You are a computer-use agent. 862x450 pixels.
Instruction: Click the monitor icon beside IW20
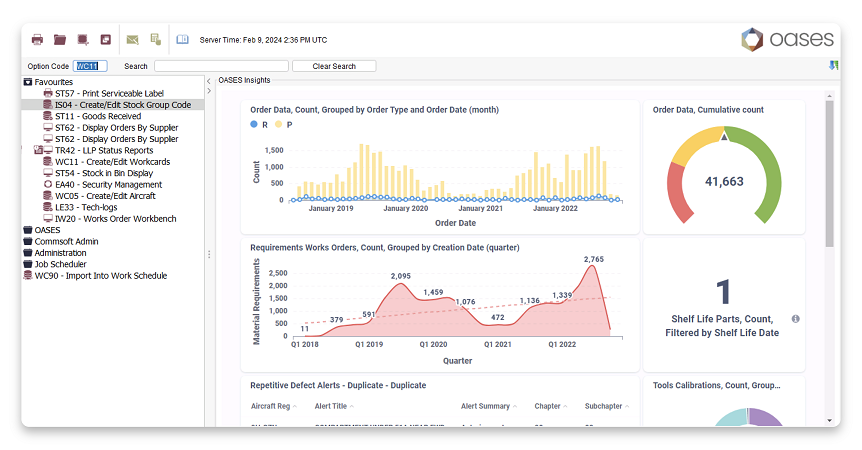point(48,219)
